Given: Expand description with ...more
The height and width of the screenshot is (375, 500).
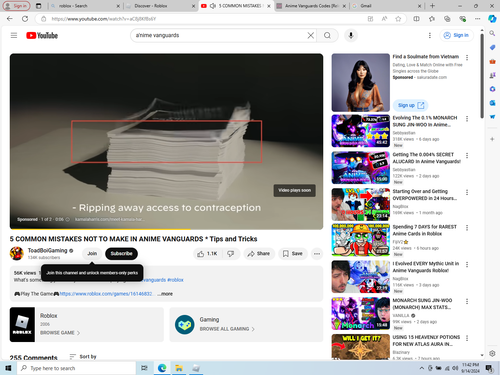Looking at the screenshot, I should point(165,294).
